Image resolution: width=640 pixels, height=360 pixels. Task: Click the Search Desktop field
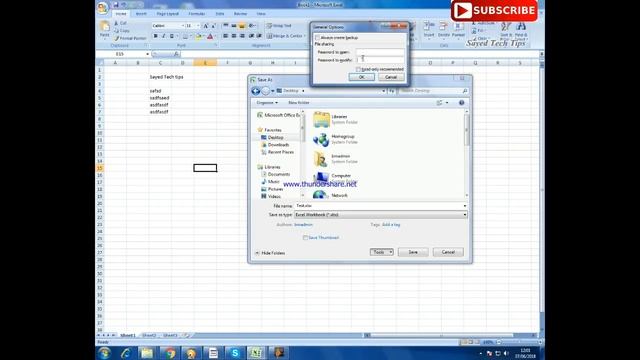click(x=433, y=91)
